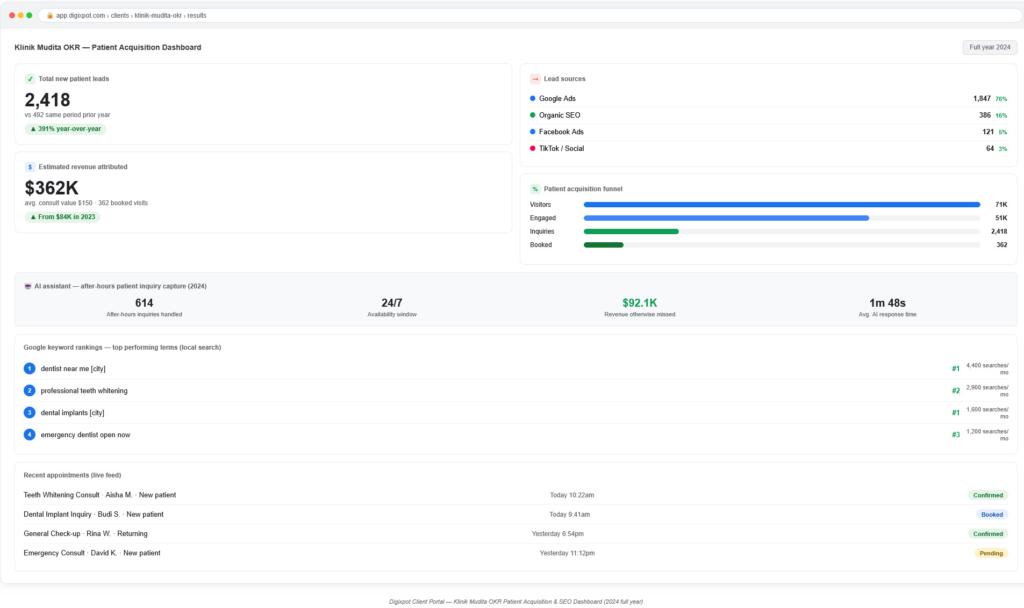Click the dollar icon beside Estimated revenue attributed
1024x608 pixels.
tap(29, 167)
